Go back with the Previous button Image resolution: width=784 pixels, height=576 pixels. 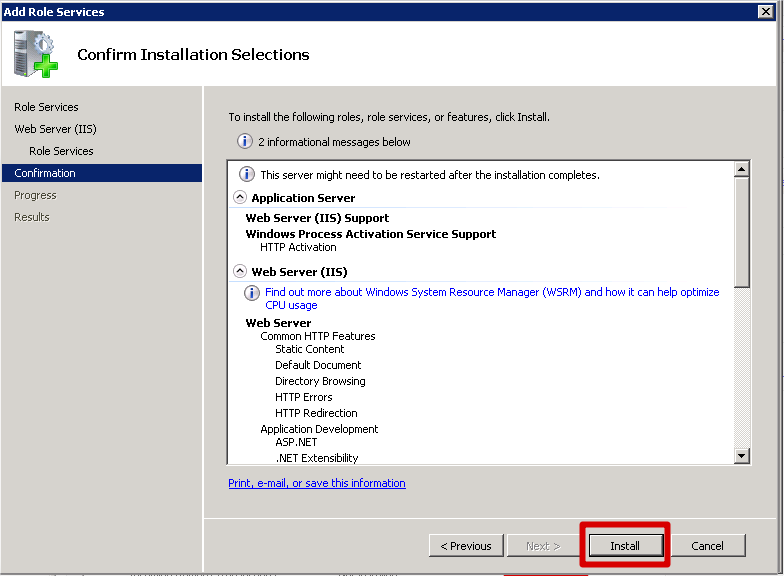(466, 546)
